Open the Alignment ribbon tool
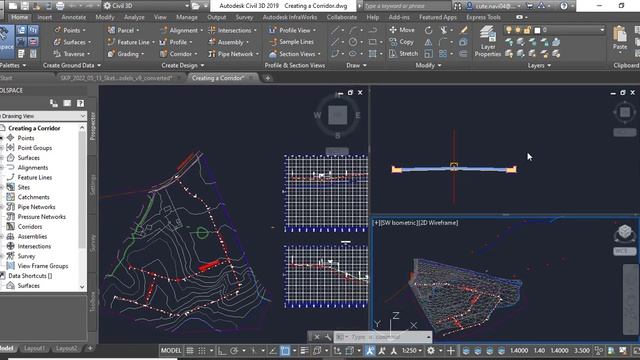The image size is (640, 360). click(x=181, y=30)
